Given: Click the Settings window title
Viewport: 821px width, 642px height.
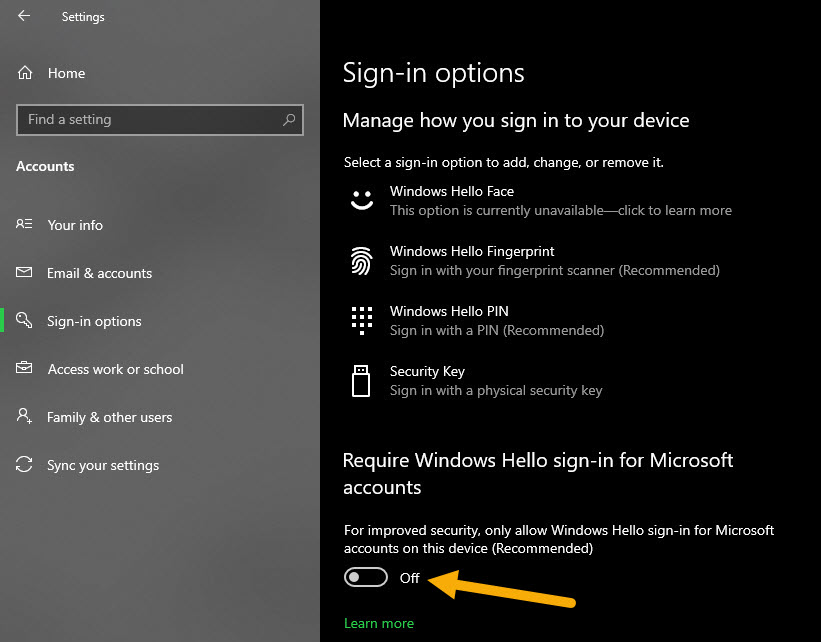Looking at the screenshot, I should tap(83, 17).
